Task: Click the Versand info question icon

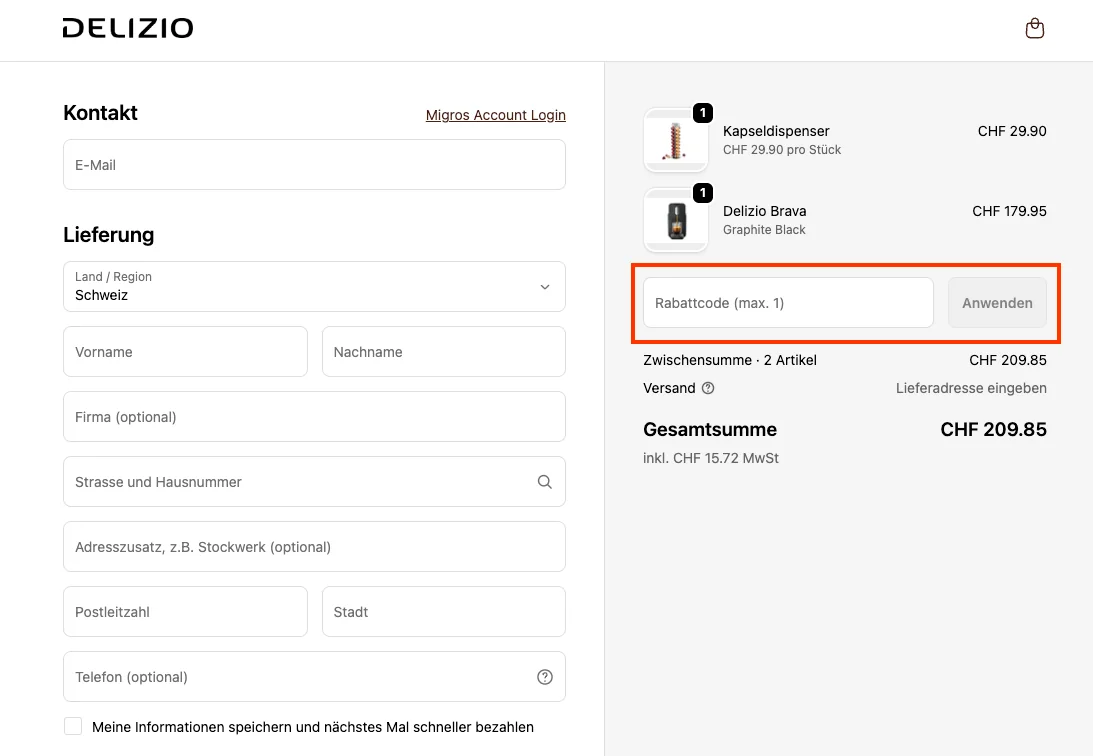Action: point(708,388)
